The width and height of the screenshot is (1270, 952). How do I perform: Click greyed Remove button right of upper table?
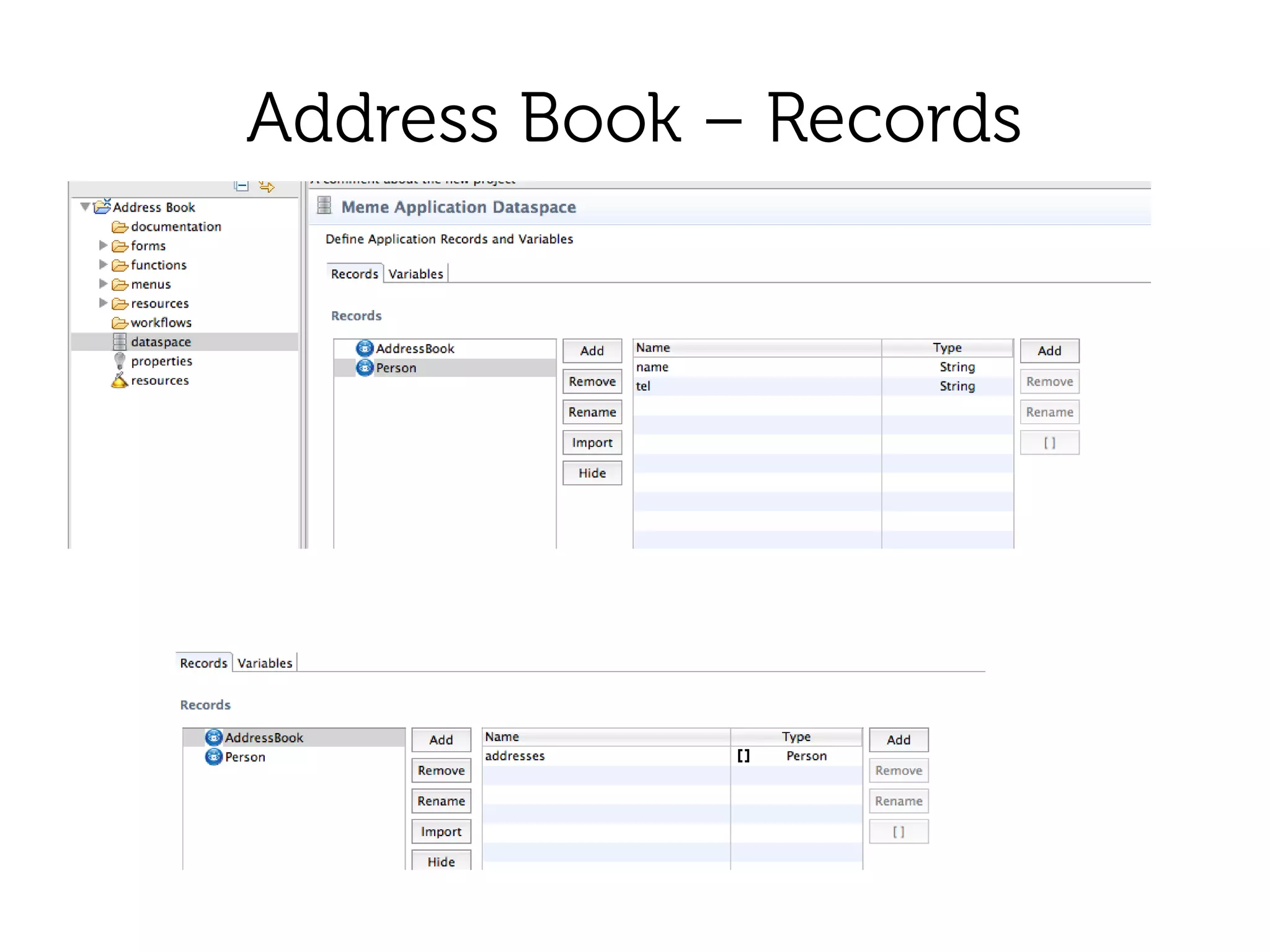tap(1050, 381)
